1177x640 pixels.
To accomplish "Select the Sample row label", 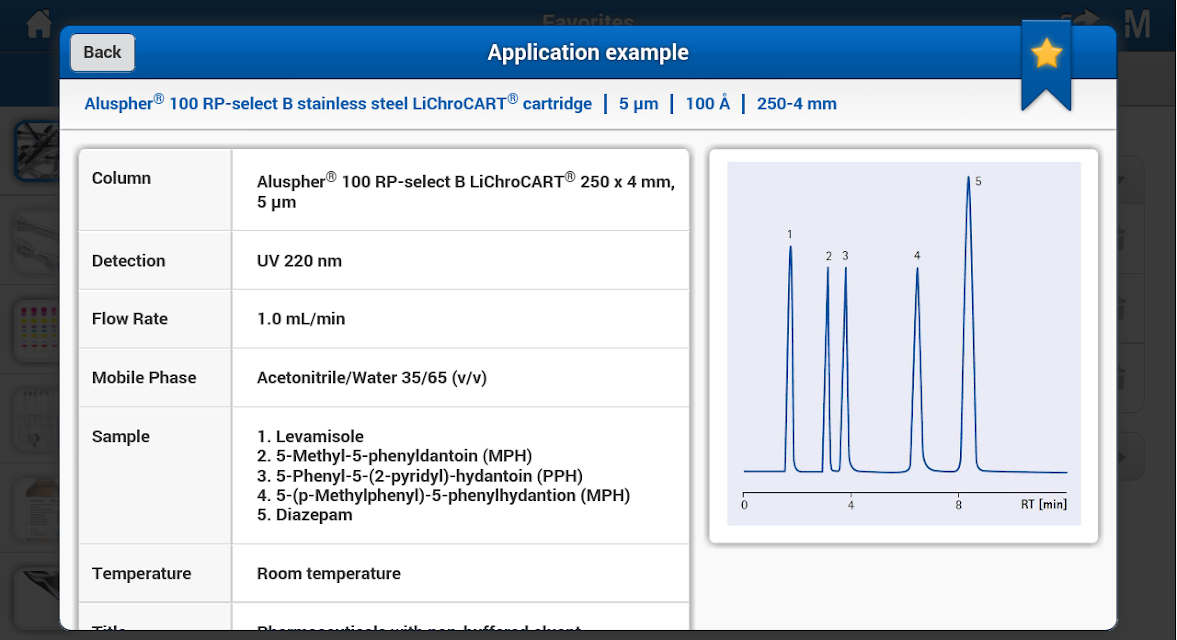I will click(x=121, y=437).
